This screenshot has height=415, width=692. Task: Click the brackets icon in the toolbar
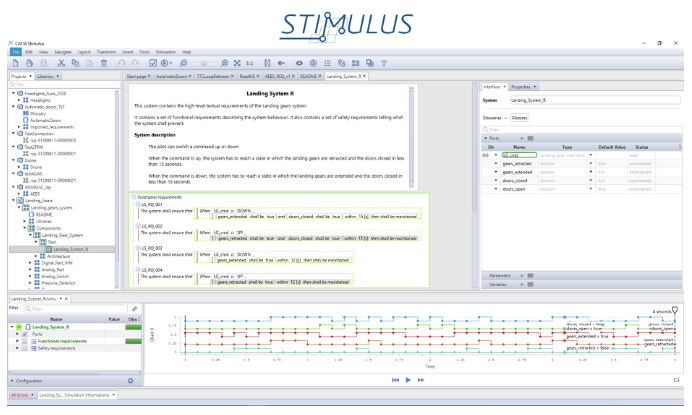click(267, 63)
